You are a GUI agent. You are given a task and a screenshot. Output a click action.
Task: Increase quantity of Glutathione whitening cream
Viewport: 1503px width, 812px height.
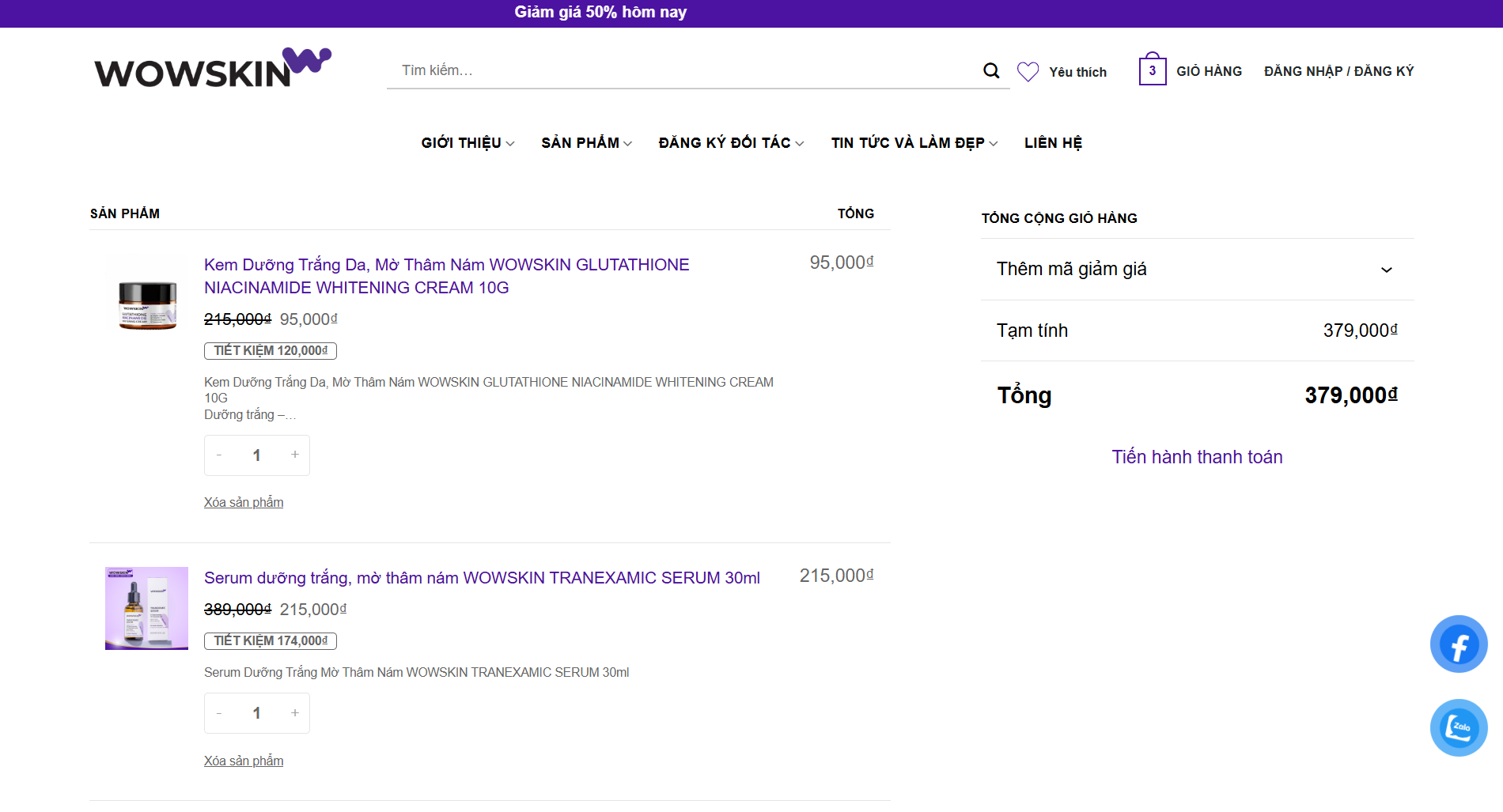[295, 455]
